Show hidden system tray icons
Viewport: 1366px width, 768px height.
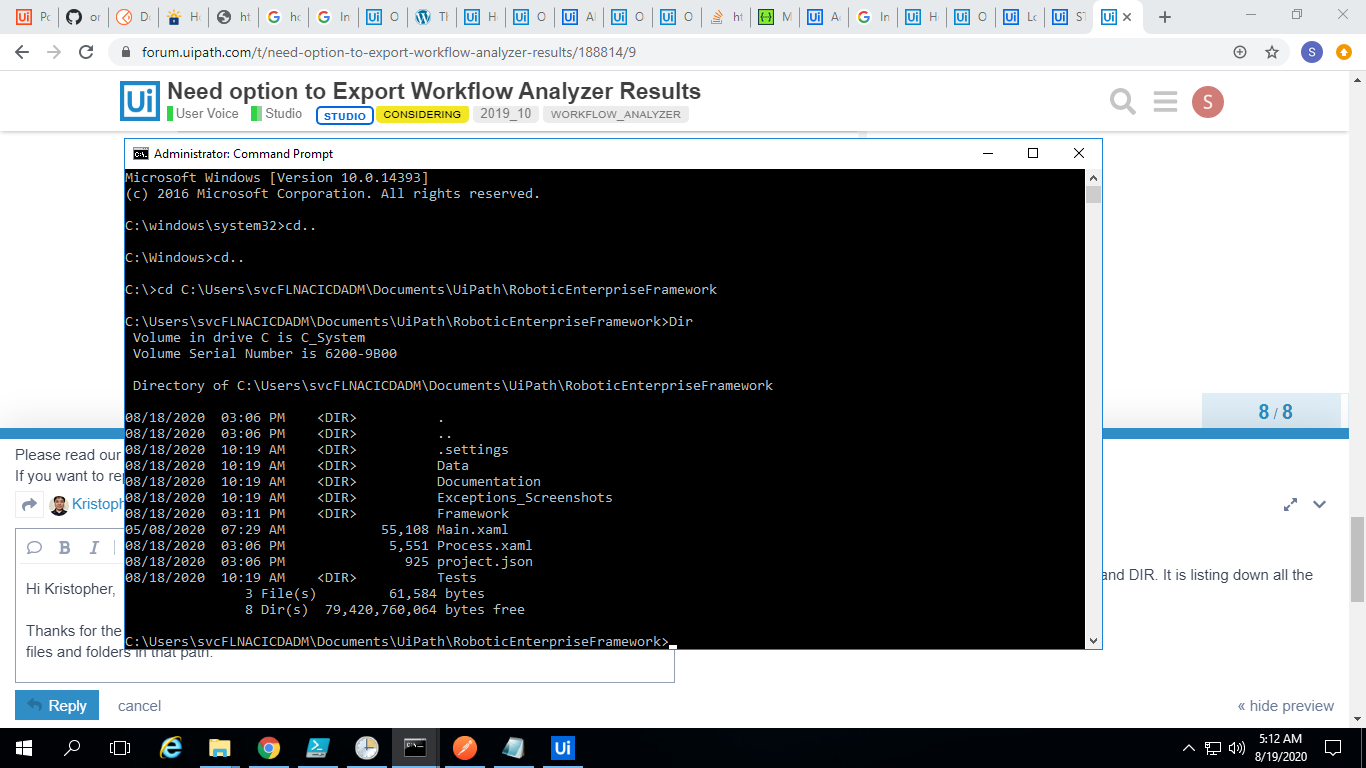(x=1189, y=747)
